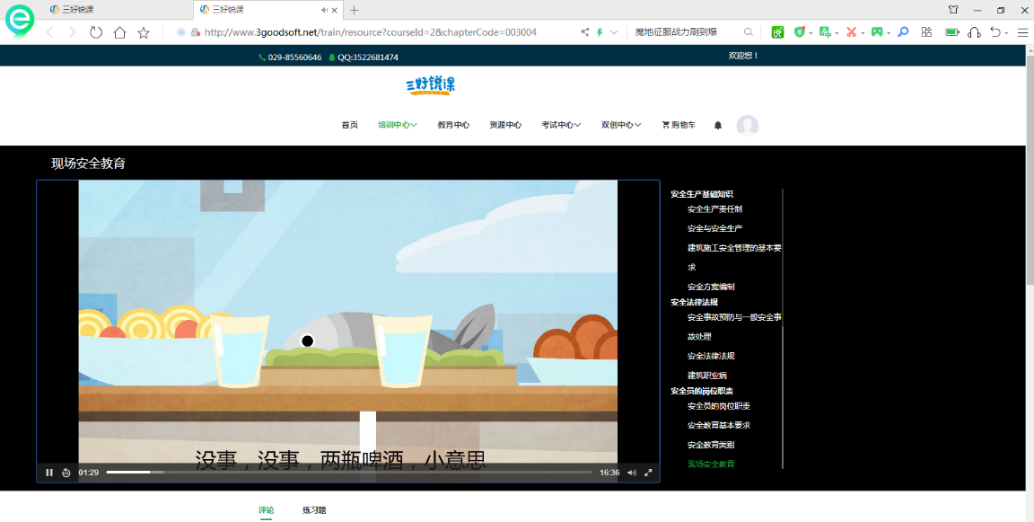The width and height of the screenshot is (1034, 522).
Task: Click the replay/rewind icon in the player
Action: coord(66,472)
